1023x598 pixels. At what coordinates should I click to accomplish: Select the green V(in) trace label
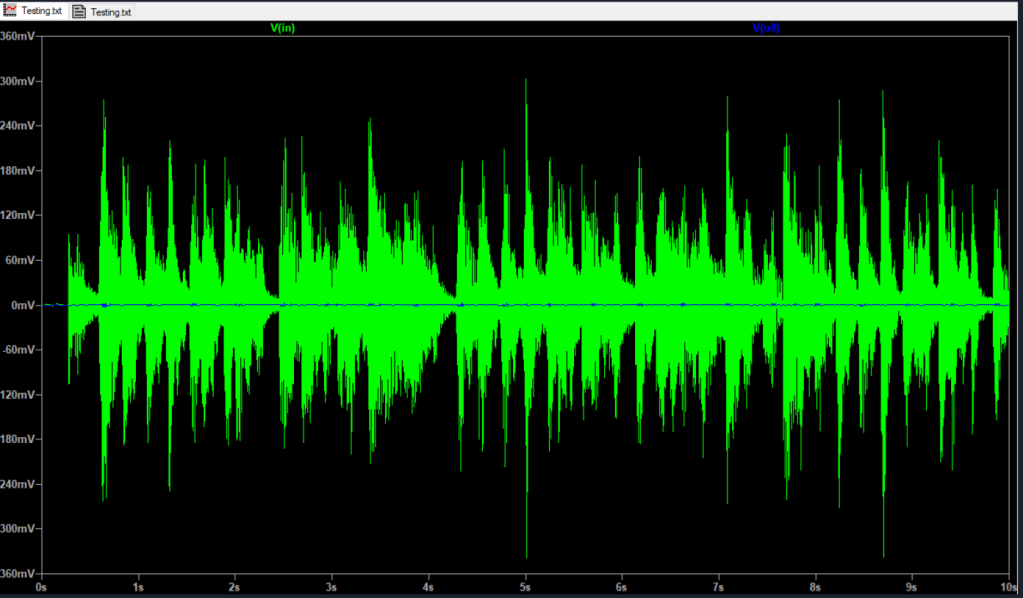click(282, 29)
